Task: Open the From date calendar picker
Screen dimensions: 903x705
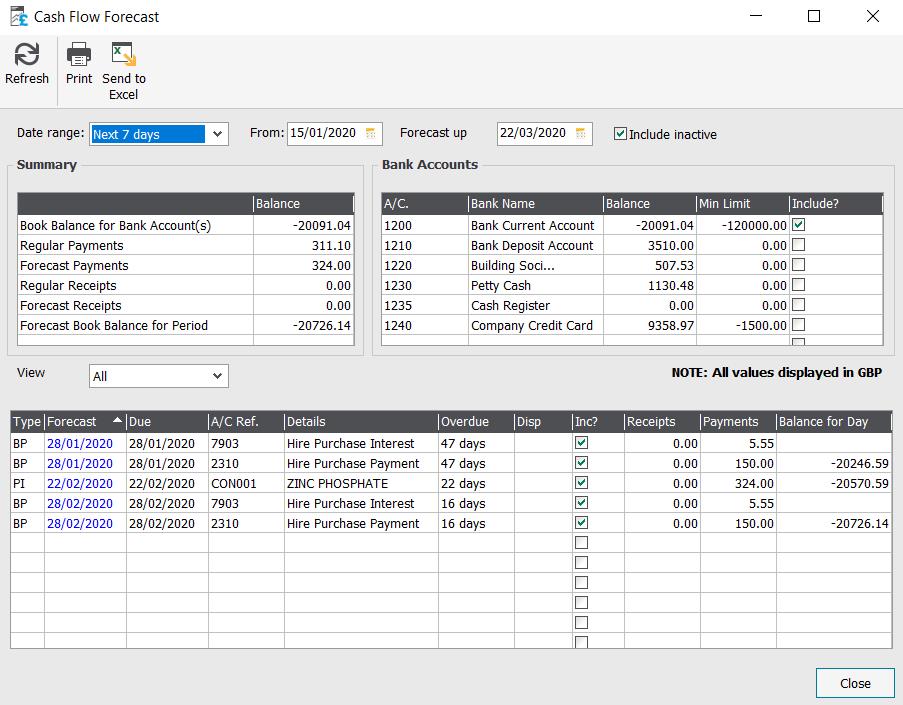Action: tap(371, 134)
